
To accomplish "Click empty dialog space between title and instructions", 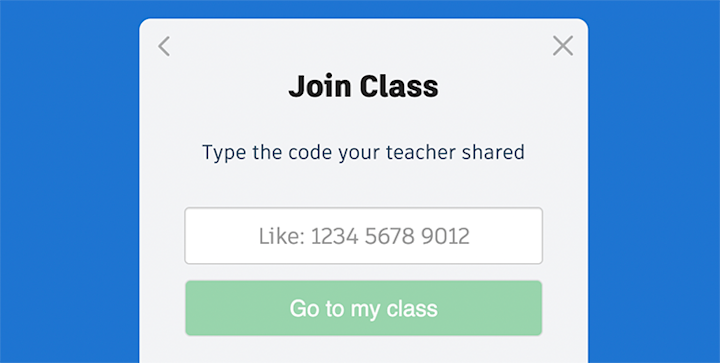I will (363, 122).
